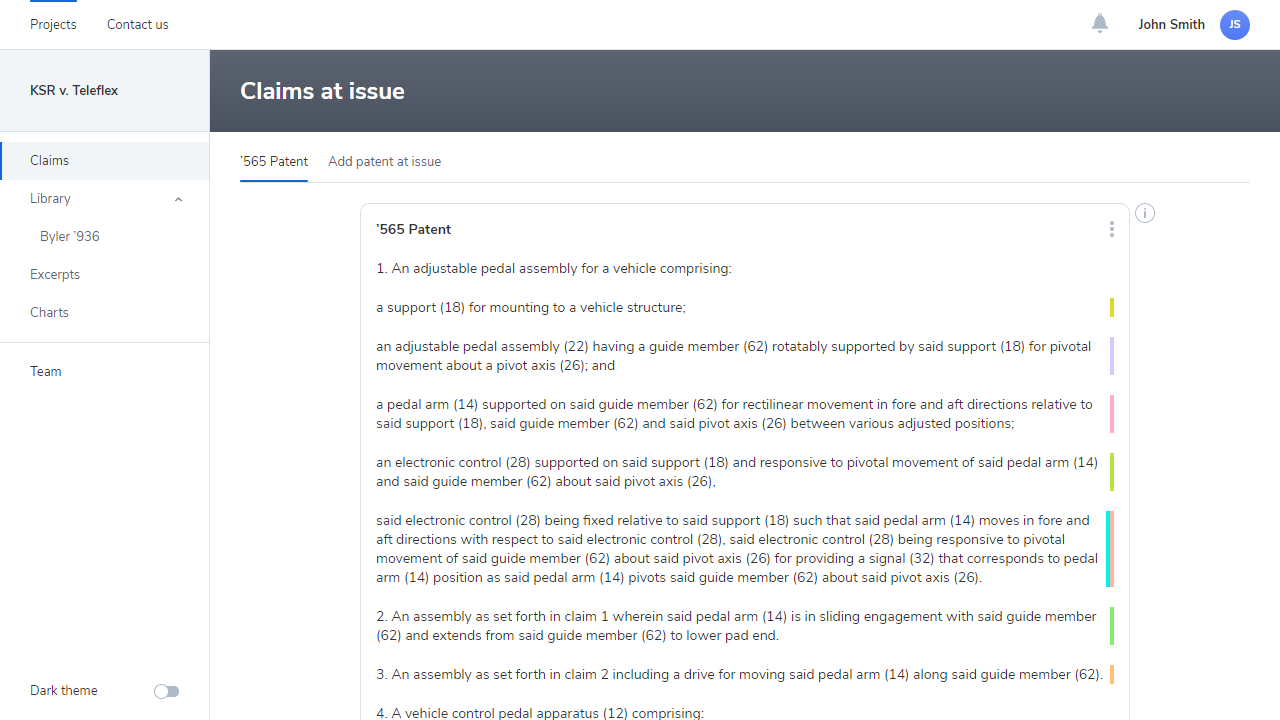The width and height of the screenshot is (1280, 720).
Task: Switch to the '565 Patent tab
Action: coord(274,161)
